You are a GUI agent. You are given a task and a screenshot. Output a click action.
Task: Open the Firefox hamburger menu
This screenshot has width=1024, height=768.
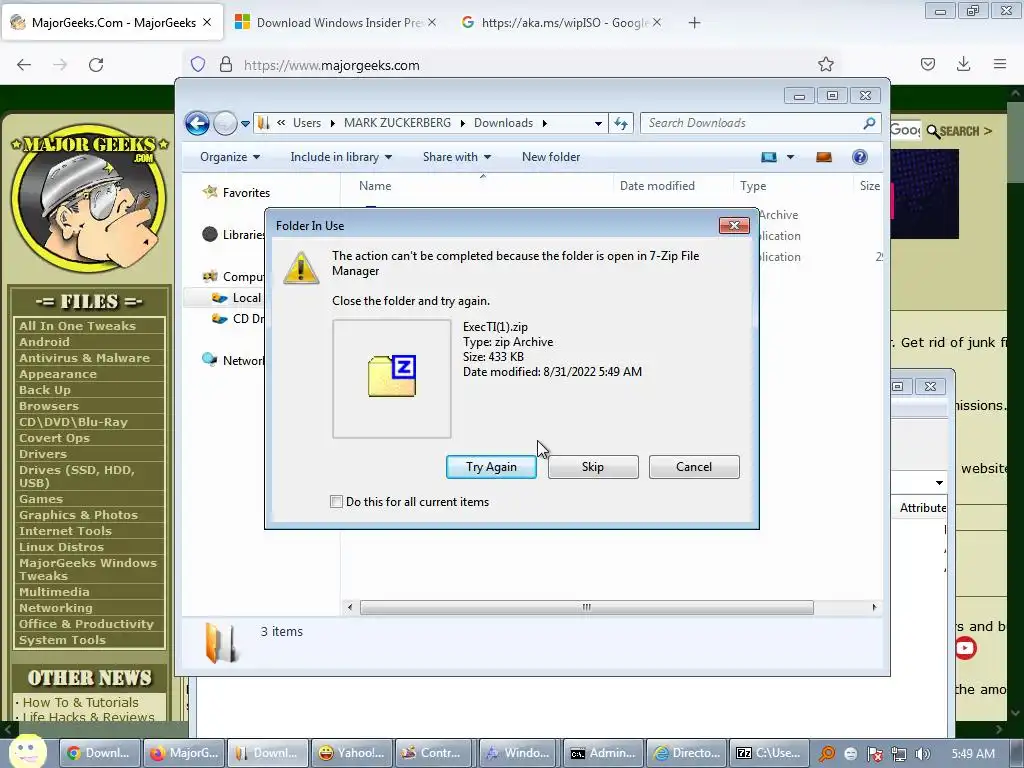[1000, 64]
